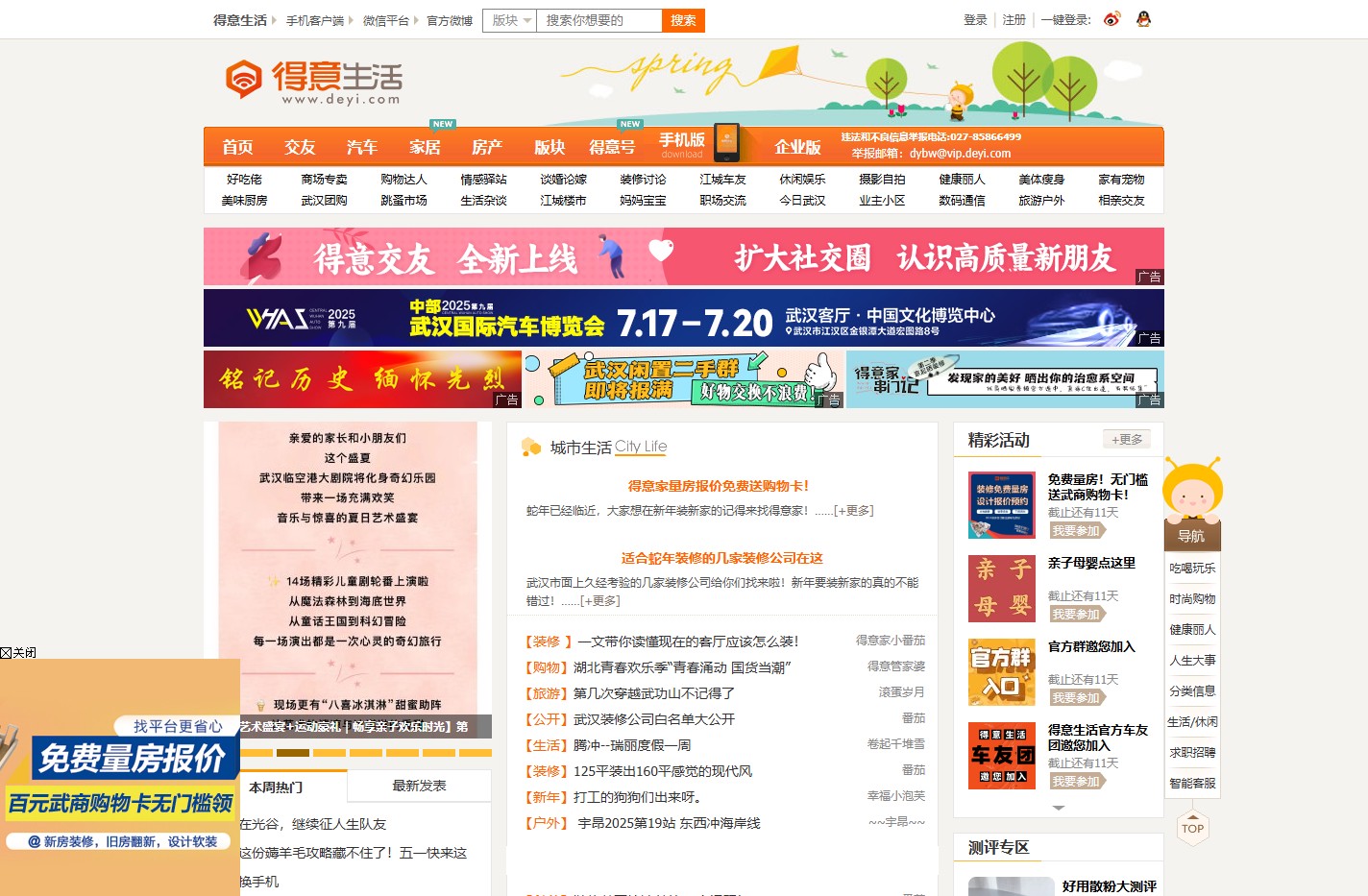This screenshot has height=896, width=1368.
Task: Open 一文带你读懂现在的客厅应该怎么装 post
Action: [x=688, y=642]
